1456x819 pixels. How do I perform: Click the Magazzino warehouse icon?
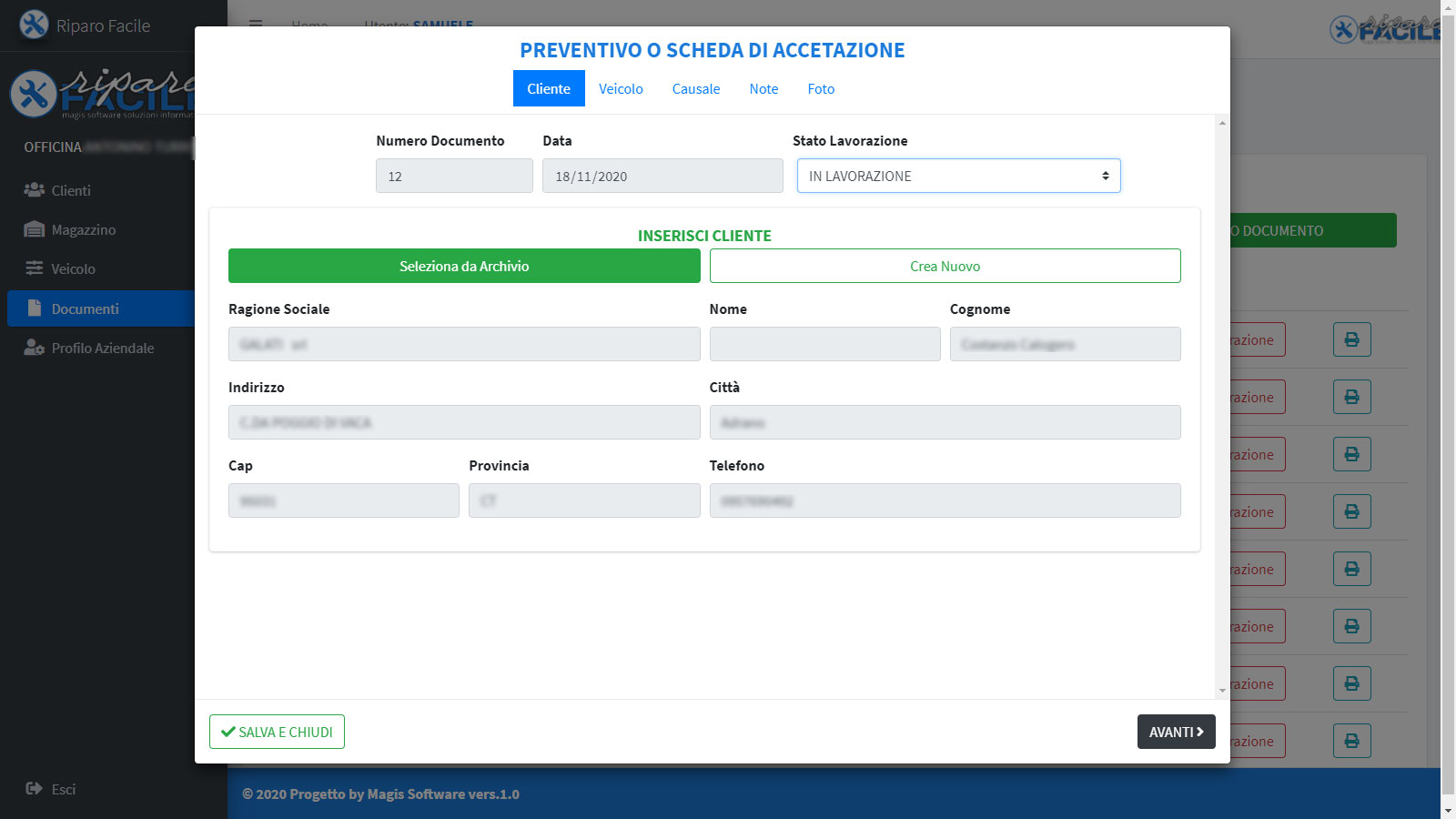pyautogui.click(x=35, y=229)
